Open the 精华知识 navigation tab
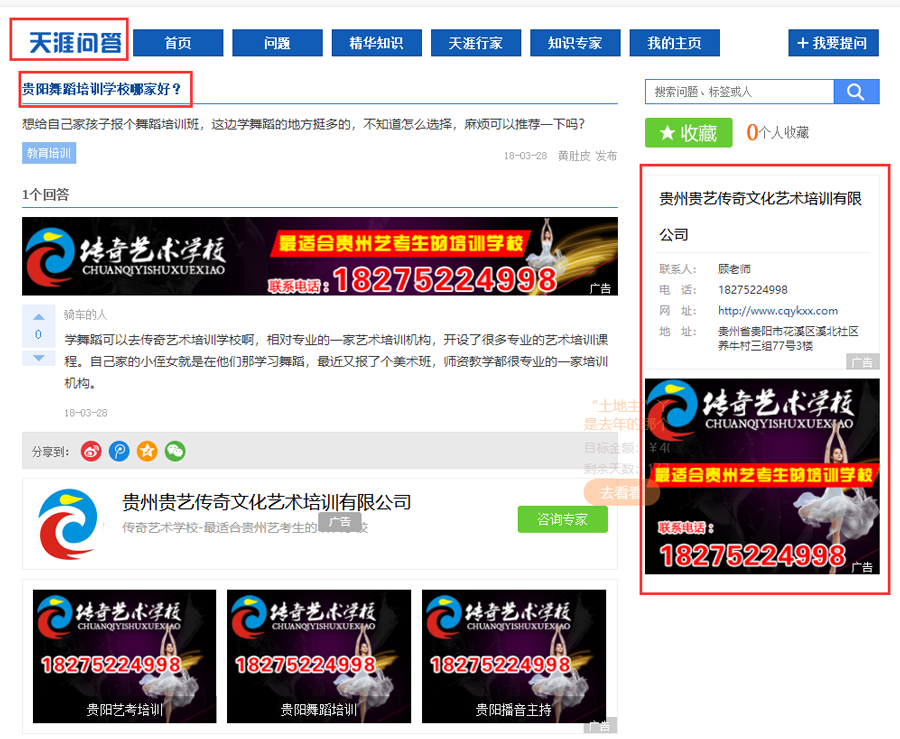This screenshot has width=900, height=739. point(377,43)
